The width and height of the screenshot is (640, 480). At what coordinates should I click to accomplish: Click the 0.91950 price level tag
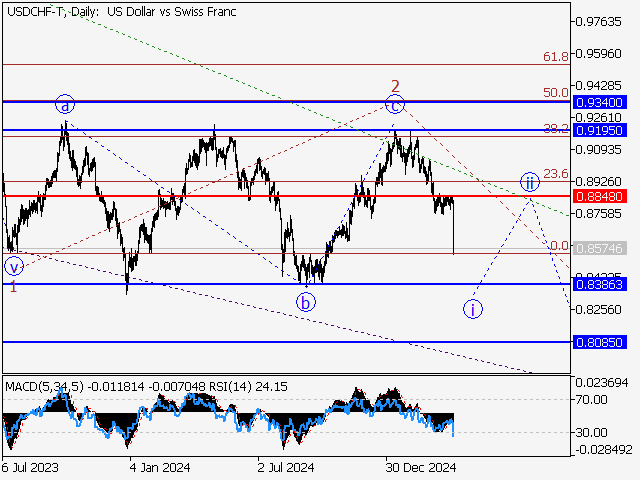pos(600,130)
